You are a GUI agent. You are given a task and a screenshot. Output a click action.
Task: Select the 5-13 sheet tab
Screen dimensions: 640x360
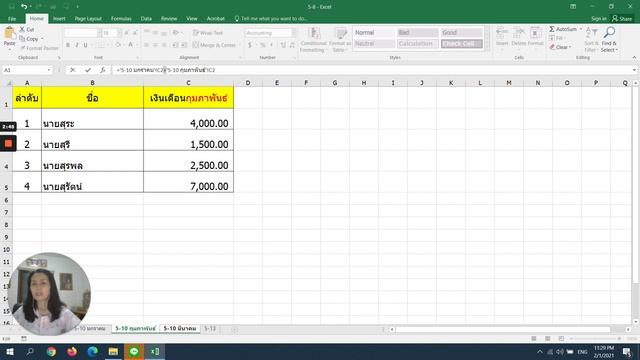pyautogui.click(x=210, y=329)
